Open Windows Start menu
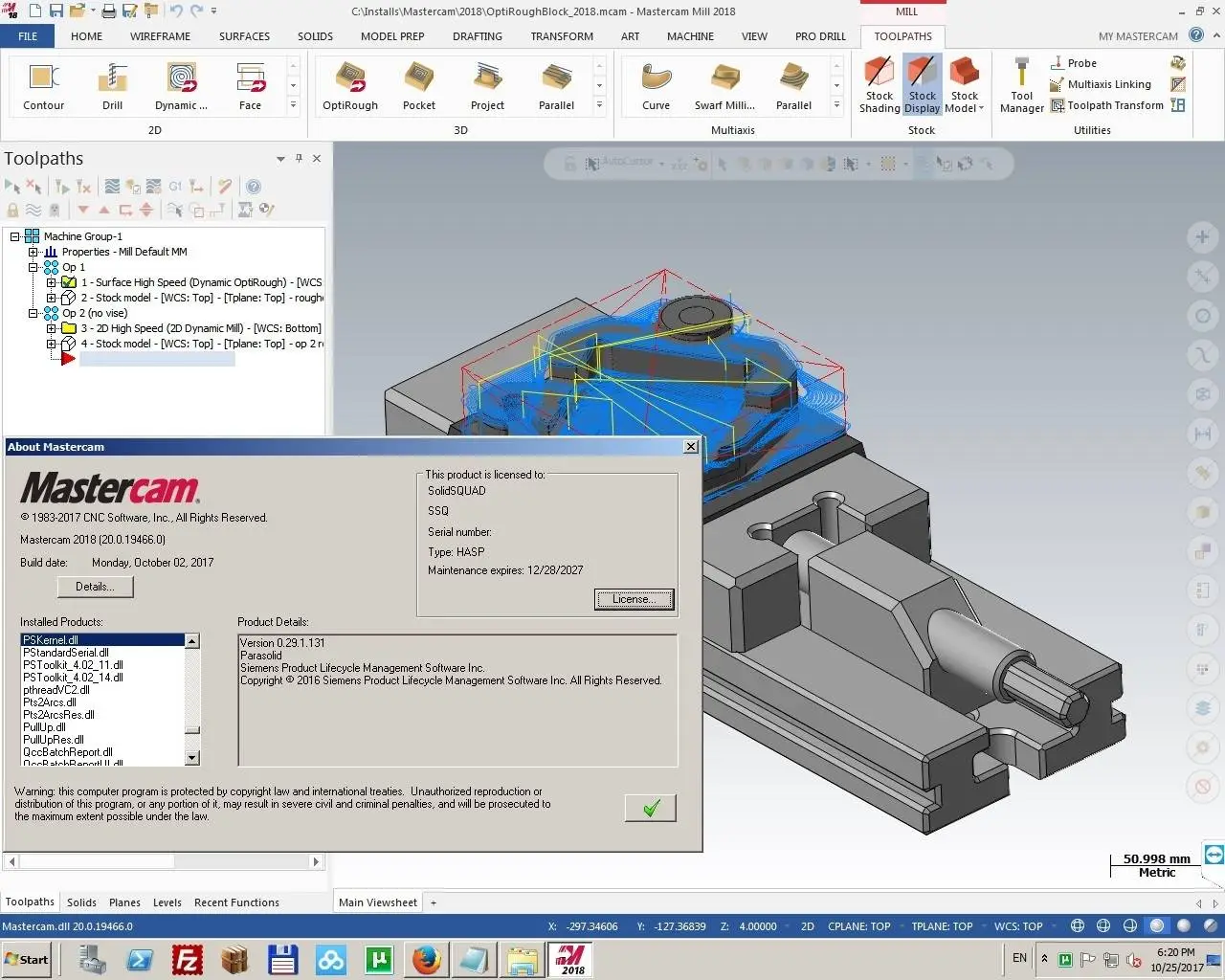 point(27,959)
